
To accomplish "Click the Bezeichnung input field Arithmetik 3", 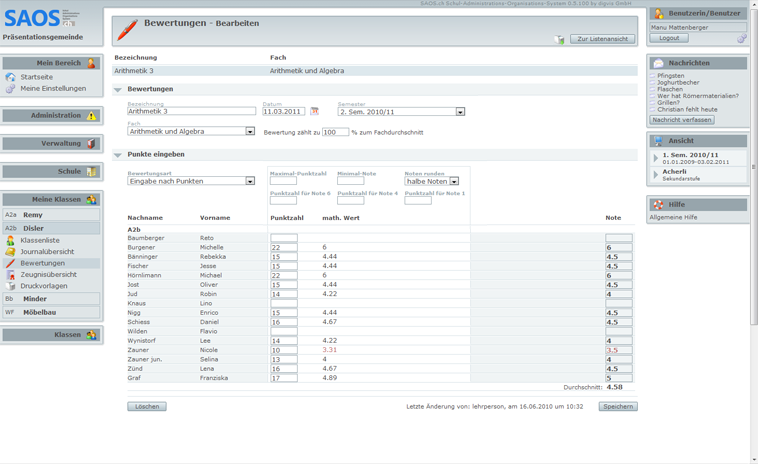I will coord(191,111).
